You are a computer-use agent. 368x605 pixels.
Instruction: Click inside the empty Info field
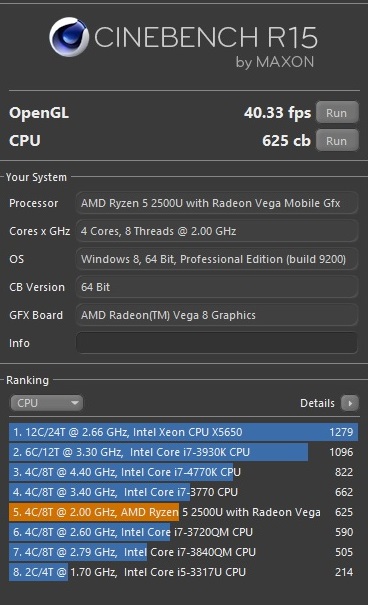(217, 343)
